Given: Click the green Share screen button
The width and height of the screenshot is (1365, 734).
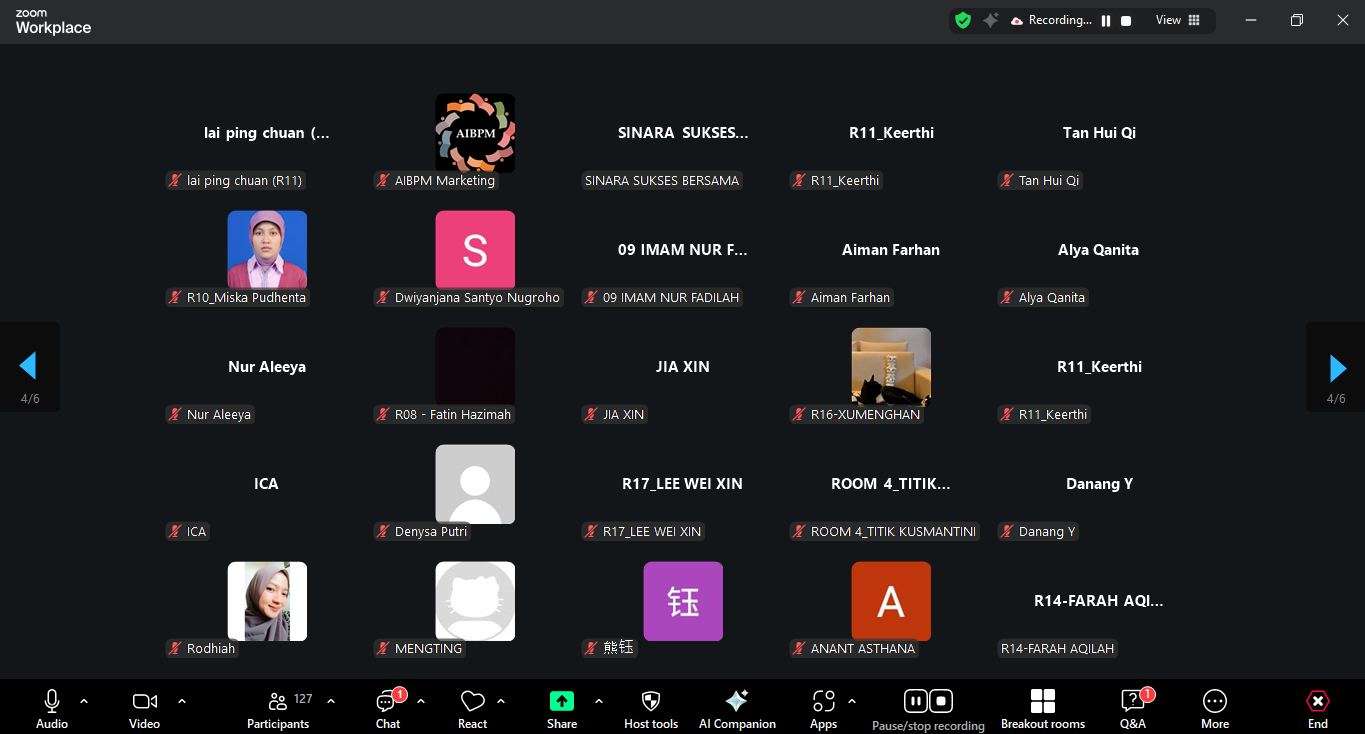Looking at the screenshot, I should [x=562, y=701].
